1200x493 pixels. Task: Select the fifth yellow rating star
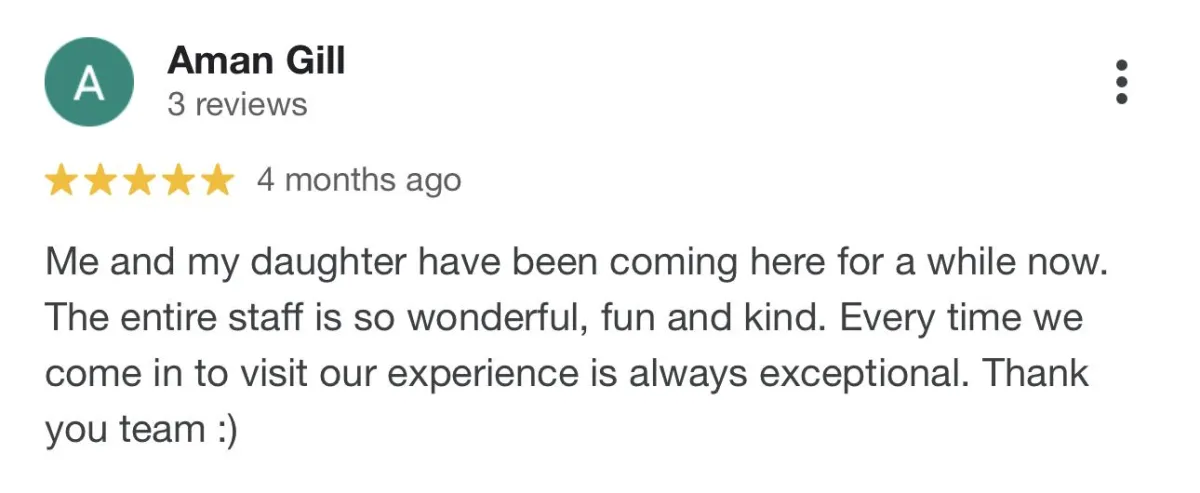point(214,181)
